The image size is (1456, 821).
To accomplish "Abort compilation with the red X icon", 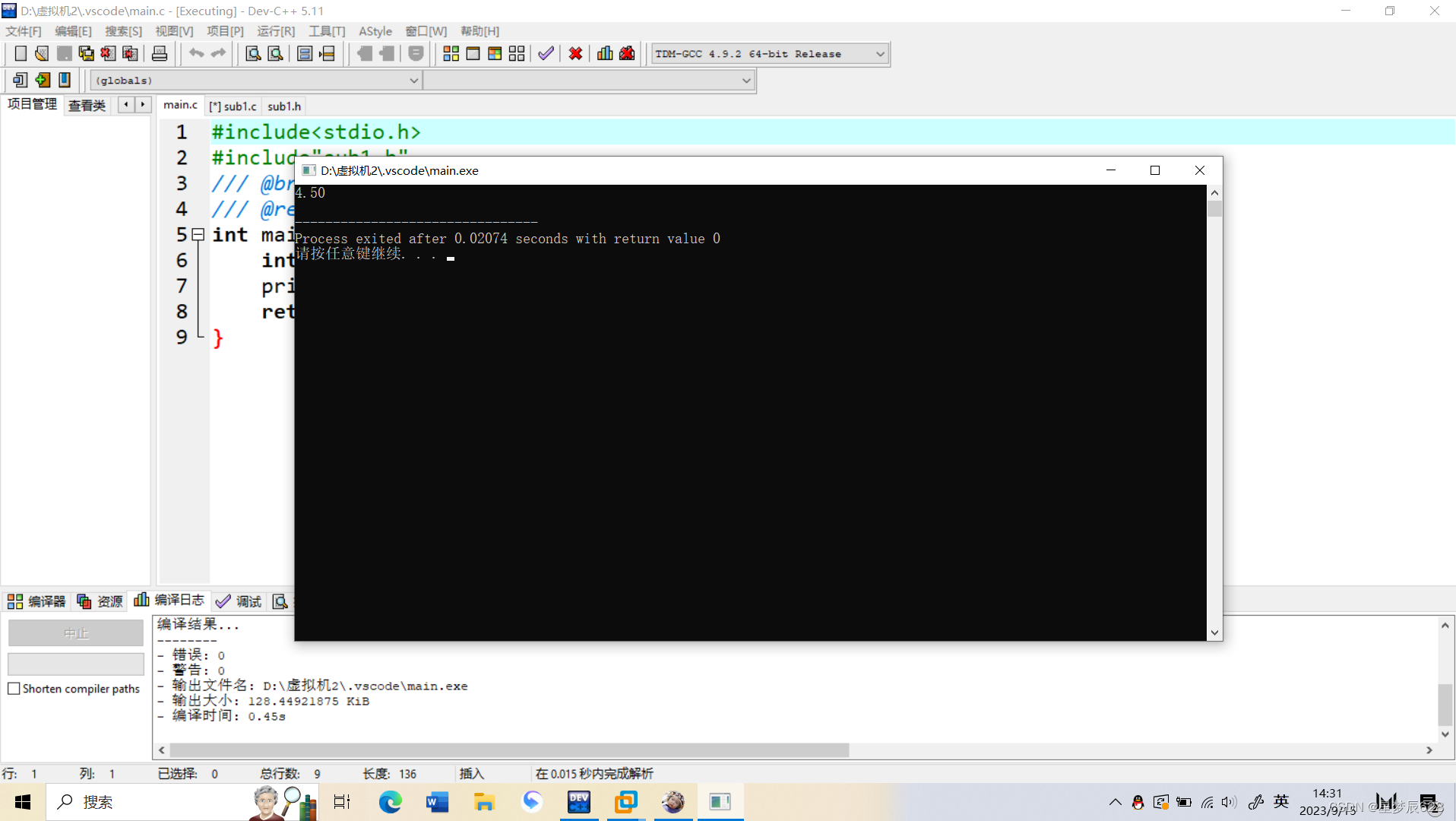I will [x=575, y=53].
